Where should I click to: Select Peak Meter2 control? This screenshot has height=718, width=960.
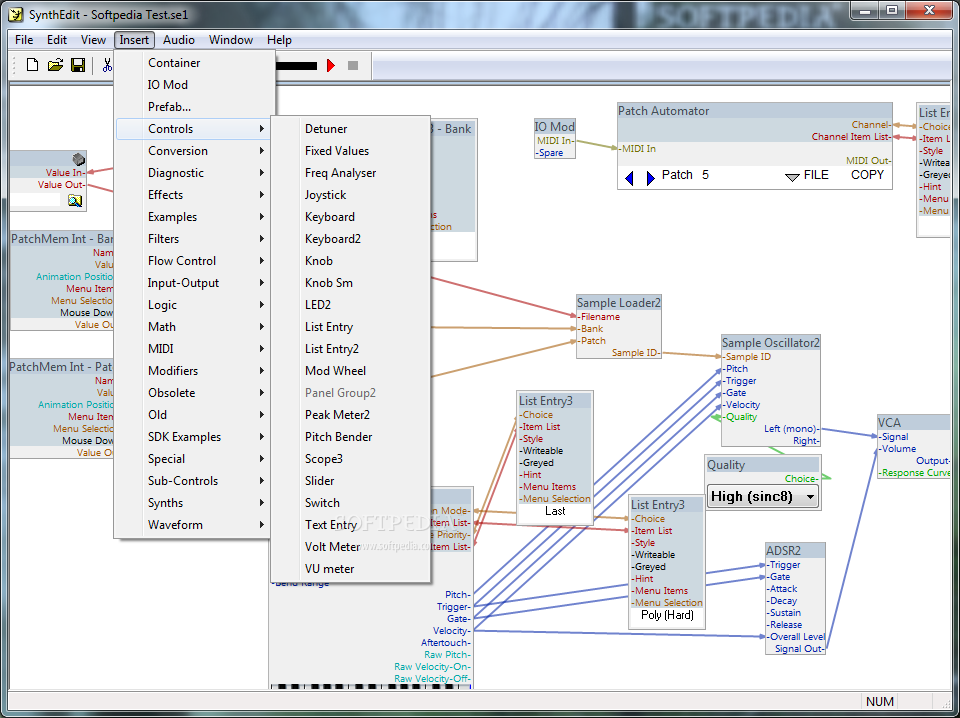(350, 415)
